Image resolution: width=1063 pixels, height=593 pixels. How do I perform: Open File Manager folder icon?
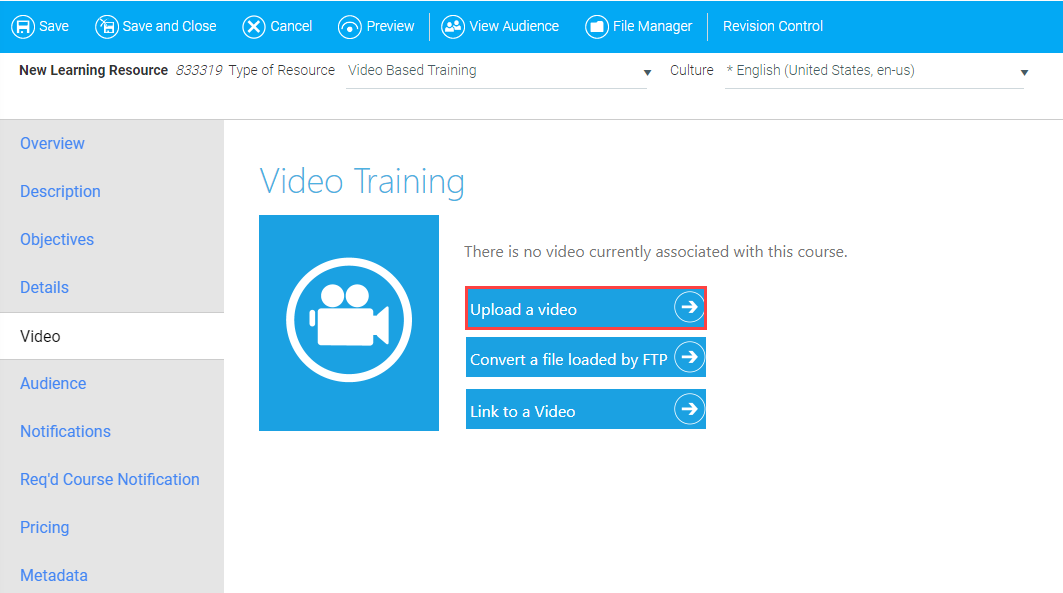click(x=597, y=27)
